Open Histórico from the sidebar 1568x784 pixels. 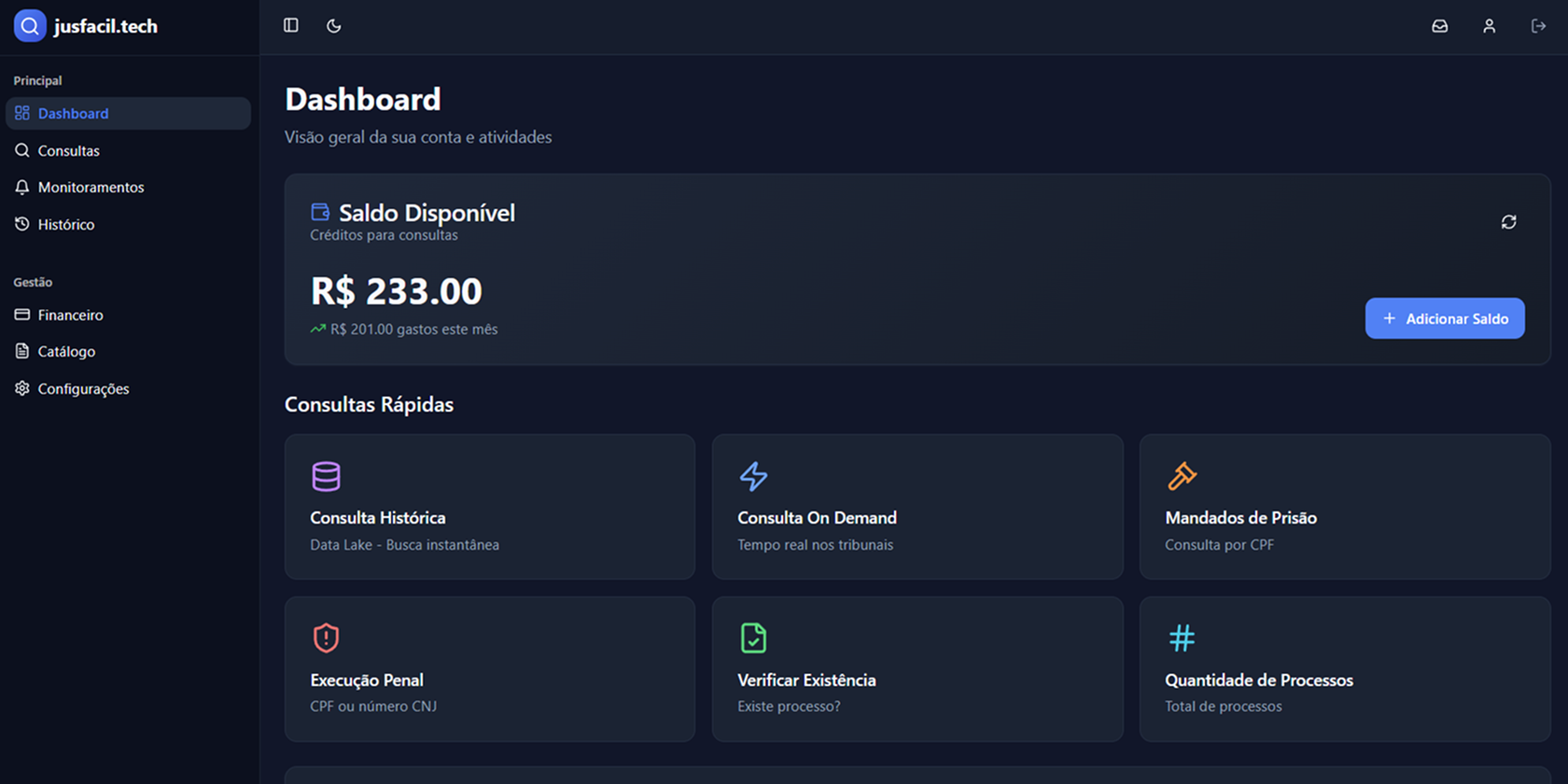[x=65, y=225]
